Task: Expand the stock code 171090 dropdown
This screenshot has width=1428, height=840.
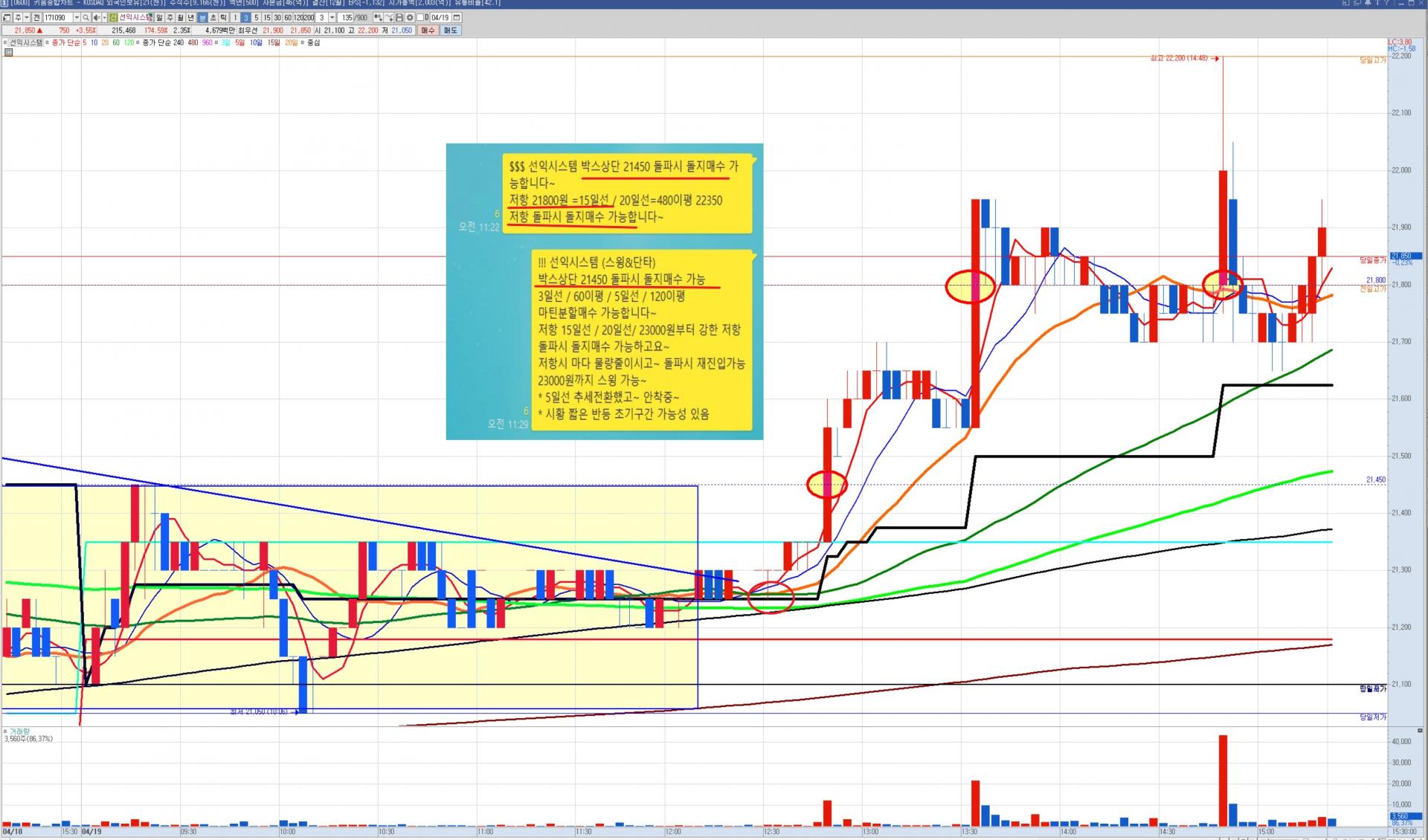Action: coord(77,17)
